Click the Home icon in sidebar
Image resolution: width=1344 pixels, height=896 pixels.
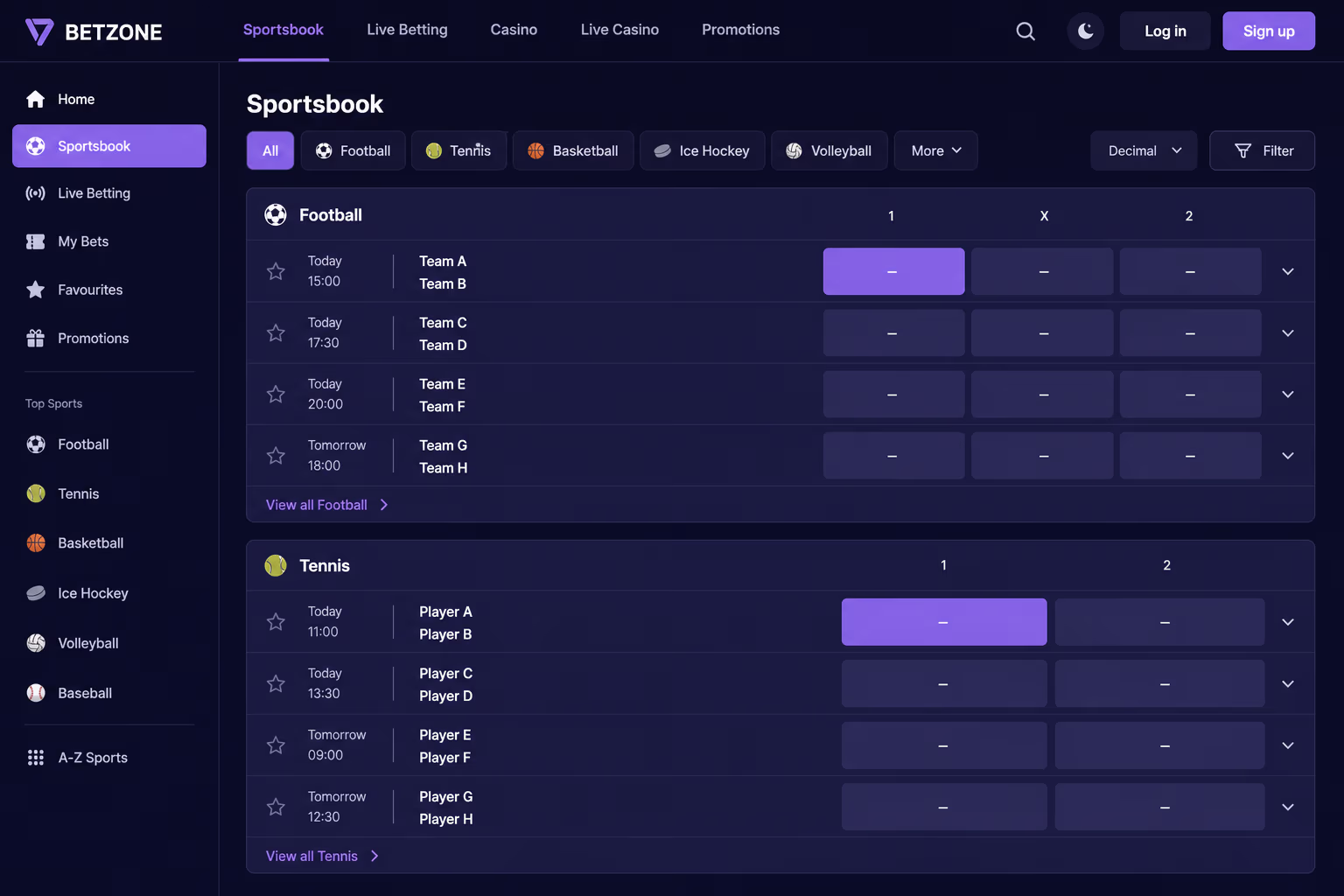pyautogui.click(x=35, y=99)
